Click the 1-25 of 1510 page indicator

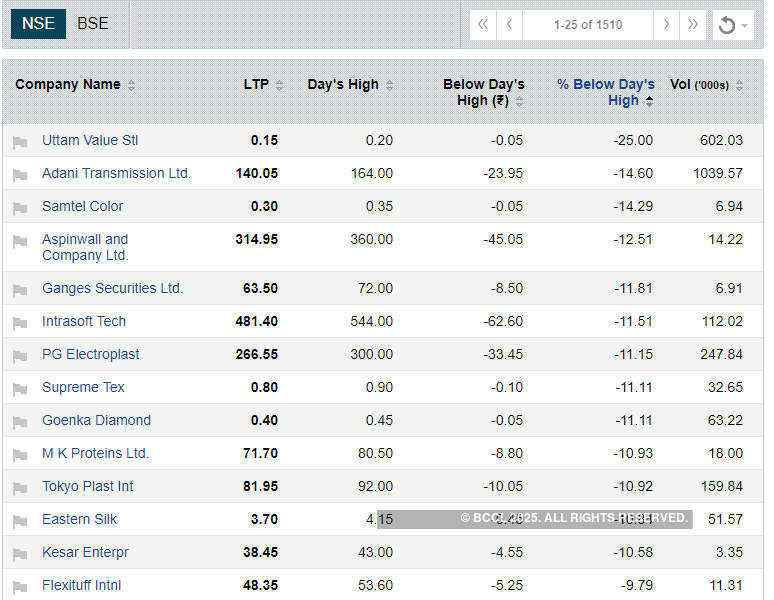coord(588,25)
